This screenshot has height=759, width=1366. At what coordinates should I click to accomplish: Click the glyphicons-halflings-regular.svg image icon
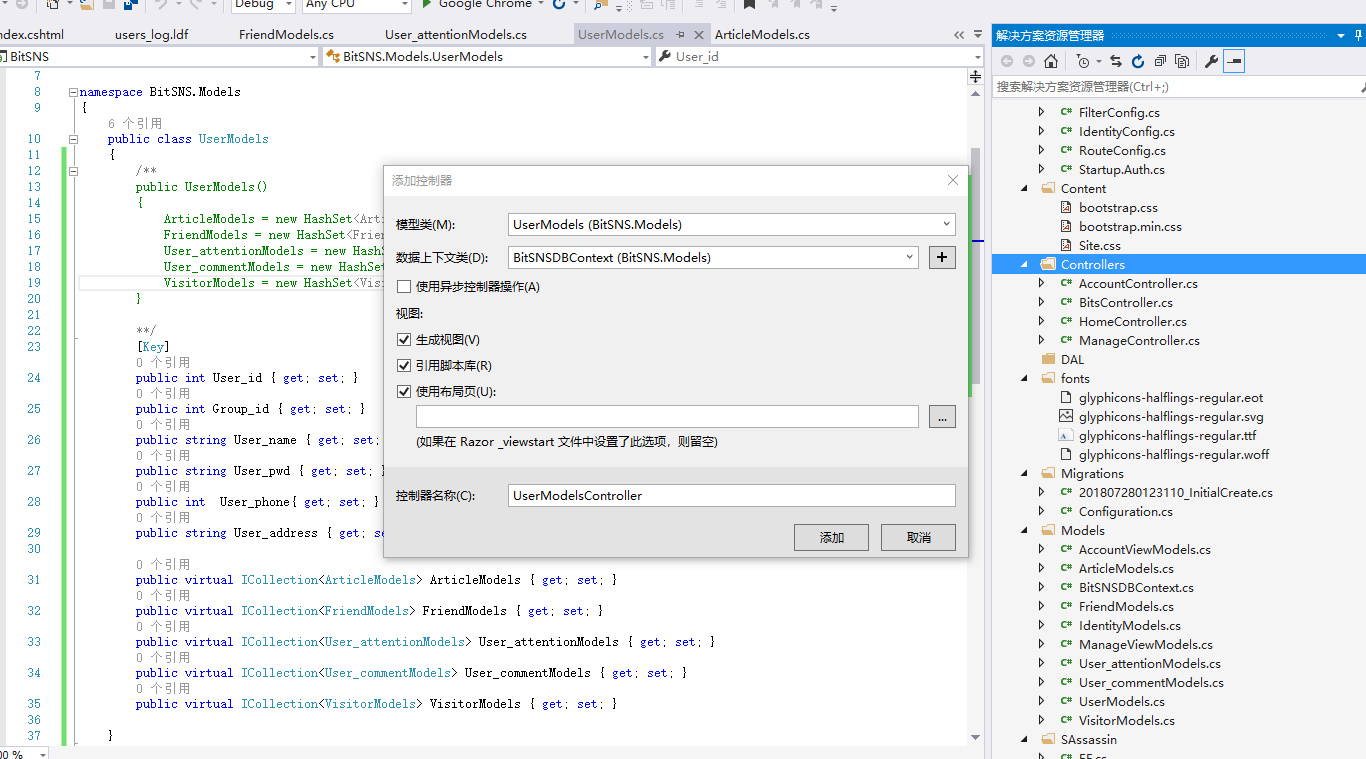point(1066,416)
